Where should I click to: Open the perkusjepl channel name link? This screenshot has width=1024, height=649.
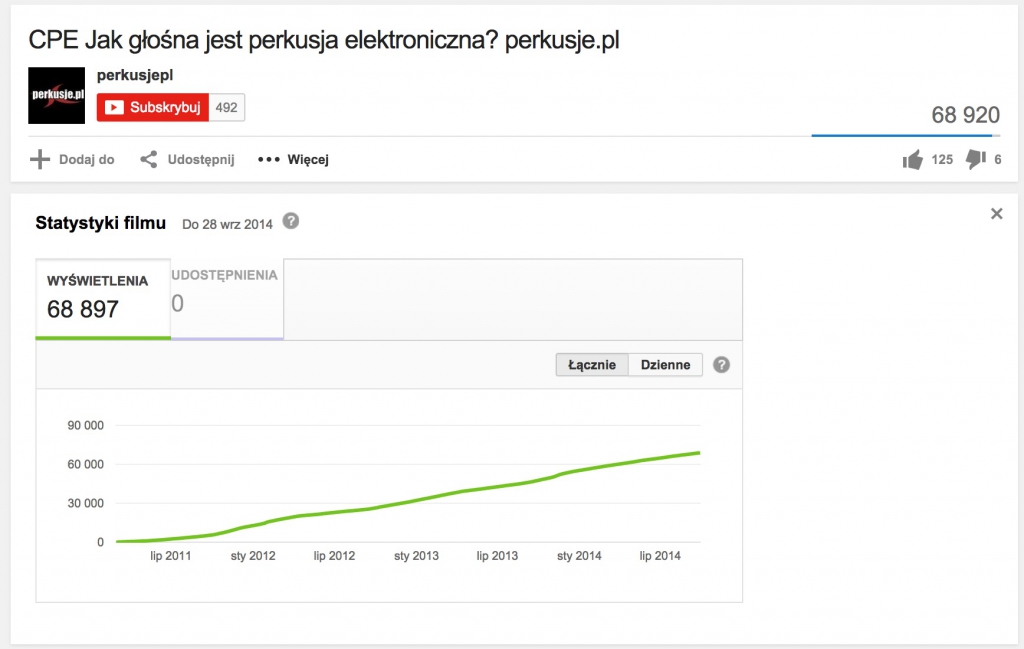pos(135,75)
